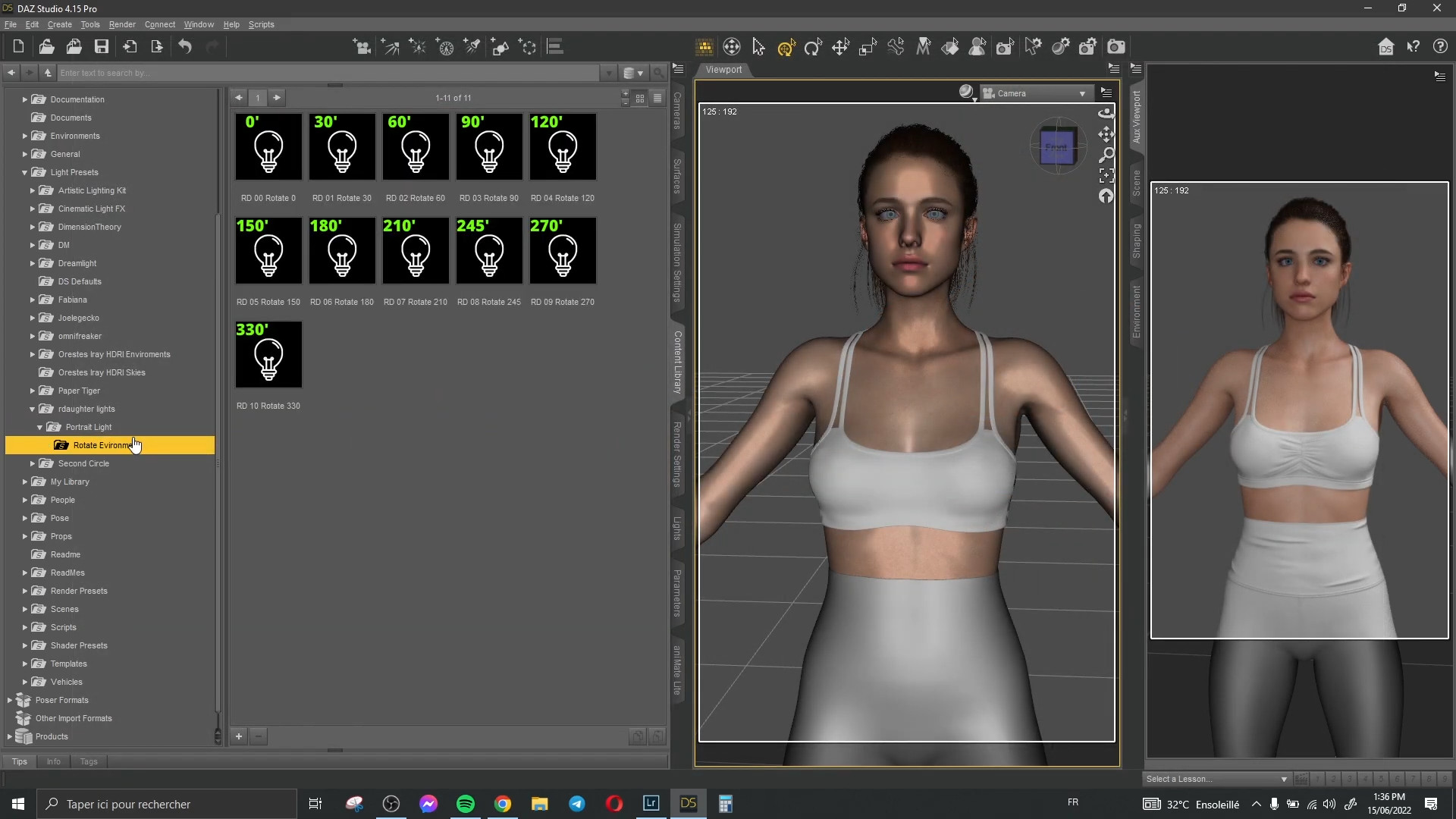Click the Save scene icon
Screen dimensions: 1456x819
pos(101,47)
